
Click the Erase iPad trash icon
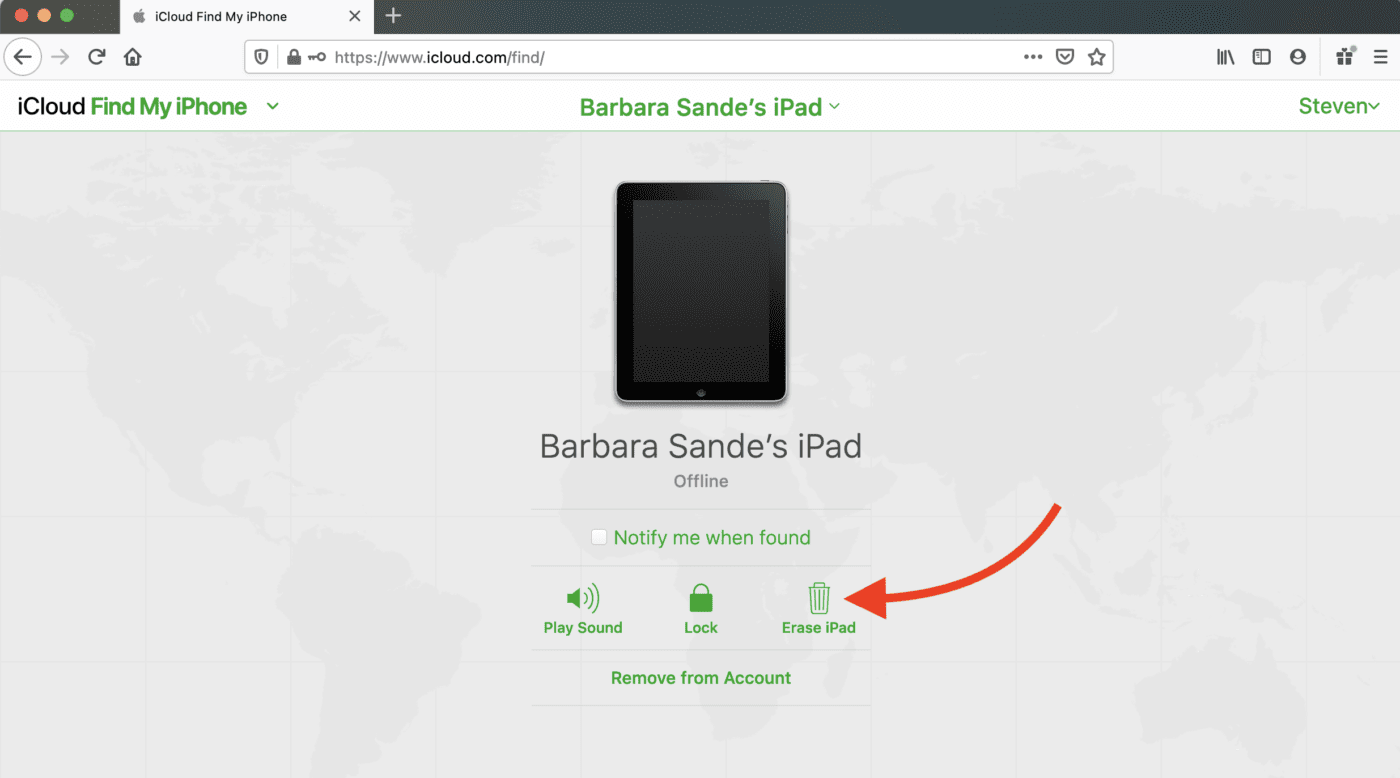click(819, 599)
